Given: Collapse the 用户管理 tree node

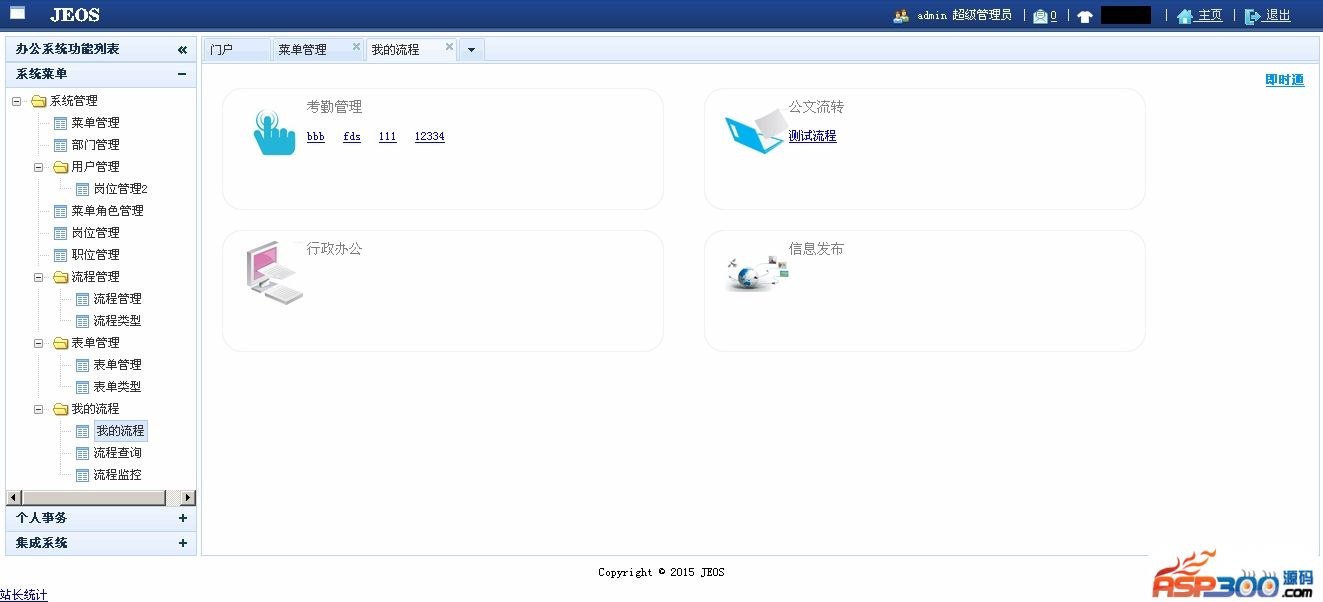Looking at the screenshot, I should (x=38, y=167).
